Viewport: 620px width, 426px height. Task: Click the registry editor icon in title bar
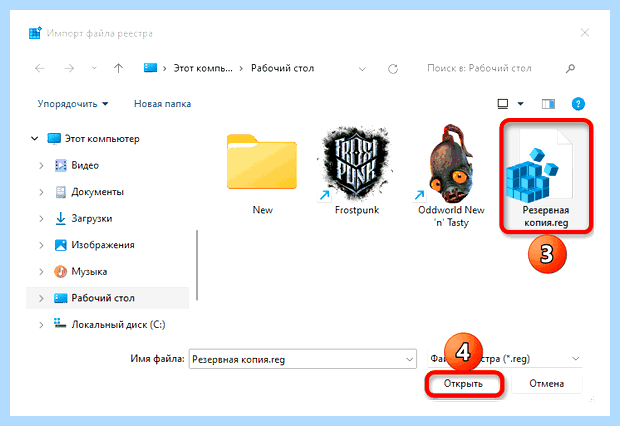pos(35,33)
